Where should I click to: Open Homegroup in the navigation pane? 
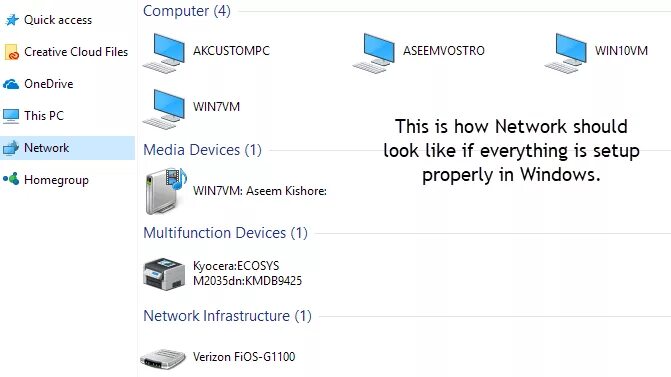46,180
